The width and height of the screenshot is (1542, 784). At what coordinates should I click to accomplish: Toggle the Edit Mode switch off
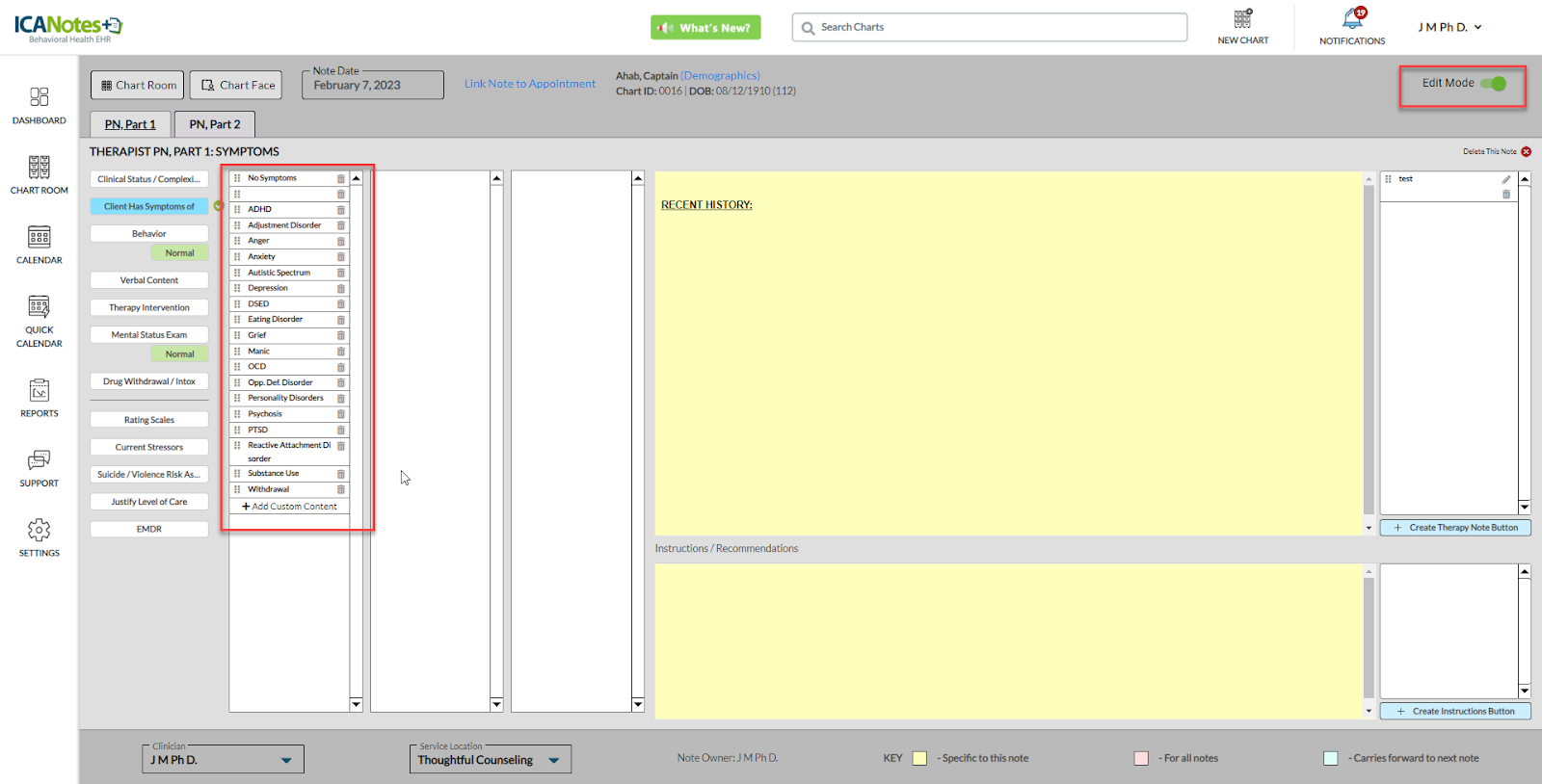1494,84
